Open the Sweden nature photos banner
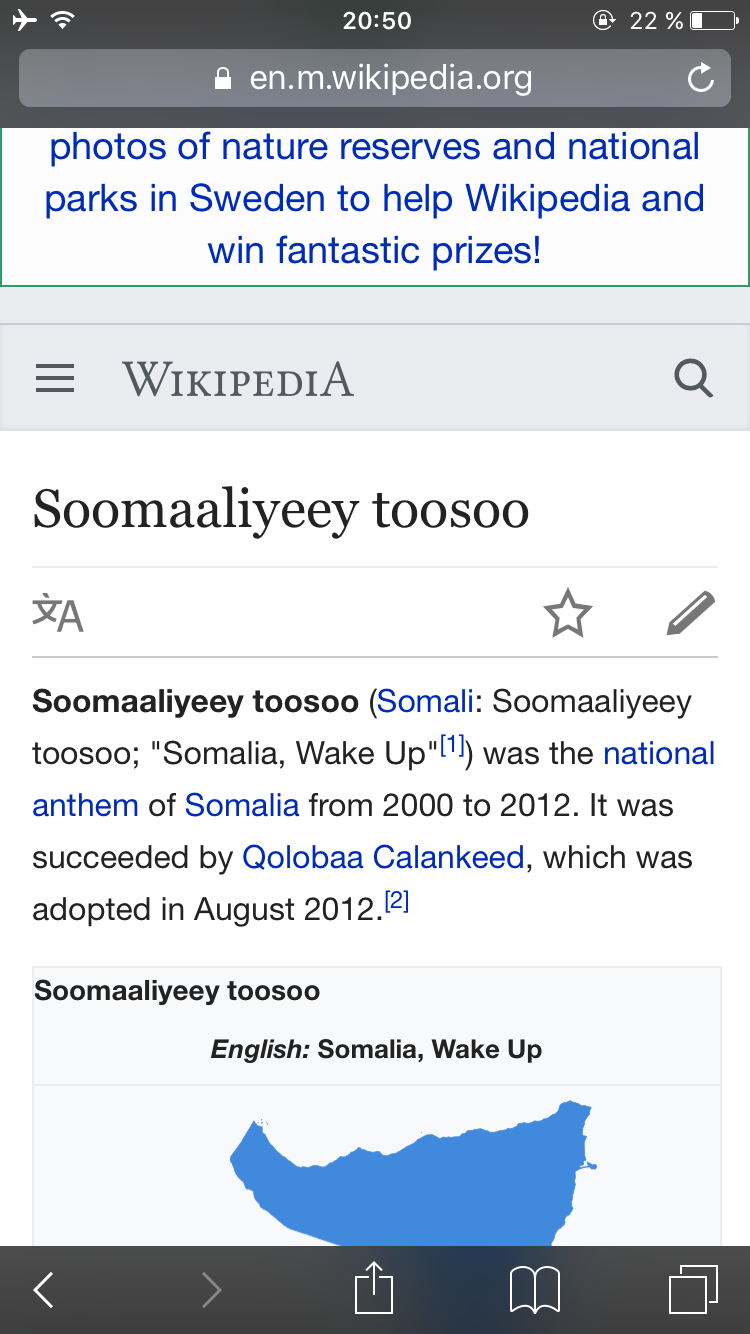 click(x=375, y=199)
